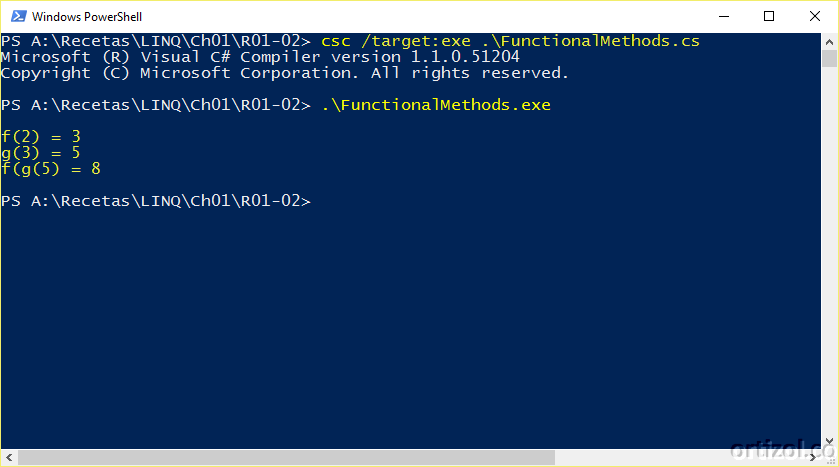This screenshot has height=467, width=839.
Task: Click the horizontal scrollbar left arrow
Action: [9, 457]
